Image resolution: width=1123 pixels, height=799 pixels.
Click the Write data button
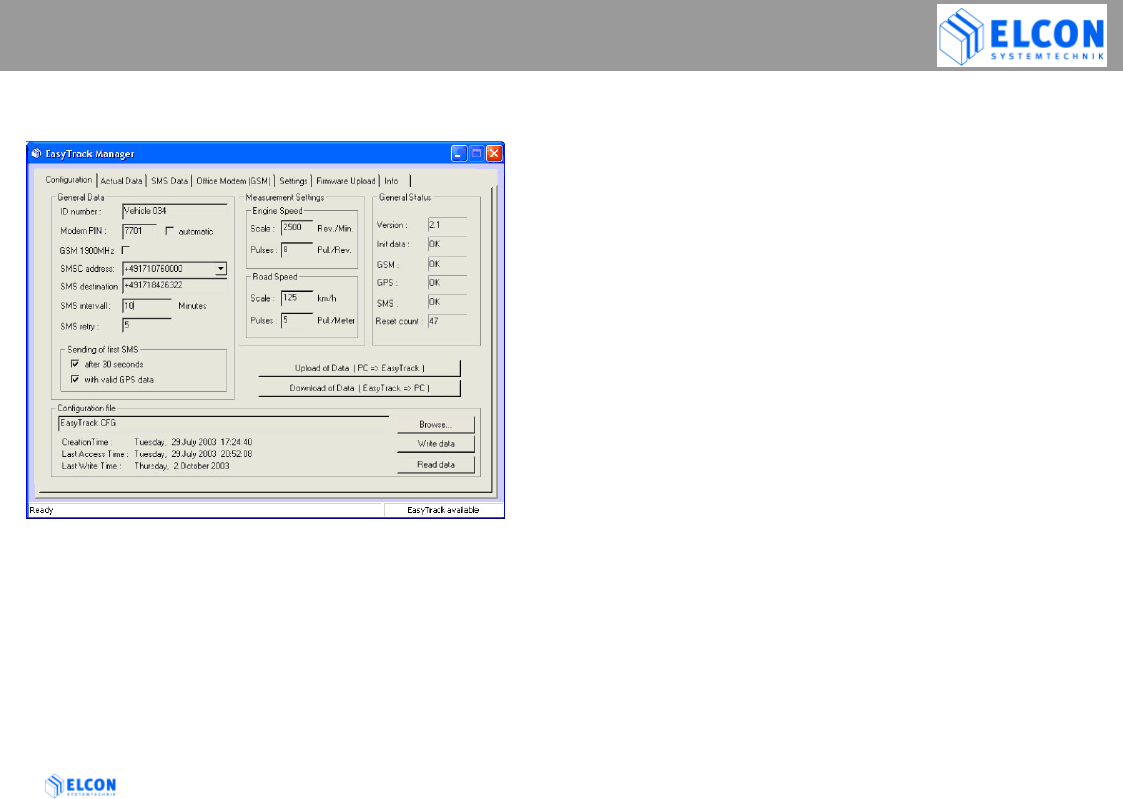tap(435, 444)
